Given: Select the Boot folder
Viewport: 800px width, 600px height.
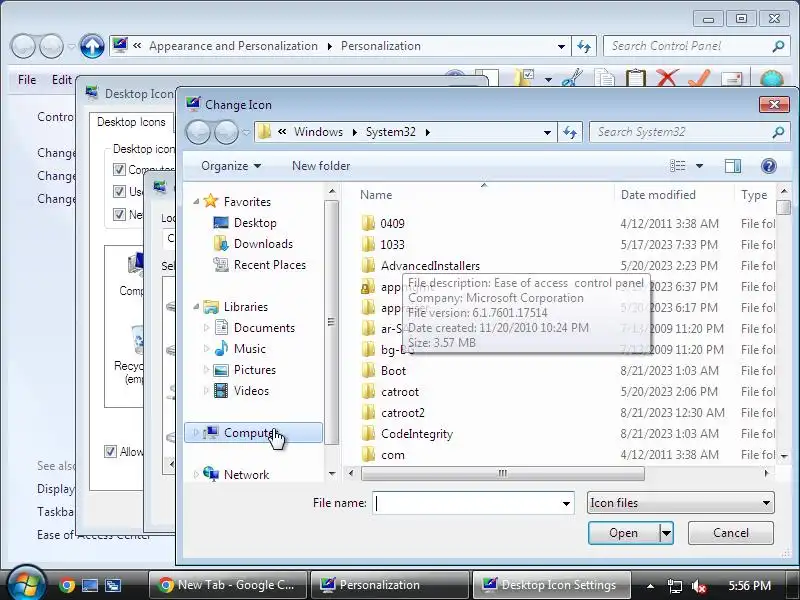Looking at the screenshot, I should click(x=393, y=370).
